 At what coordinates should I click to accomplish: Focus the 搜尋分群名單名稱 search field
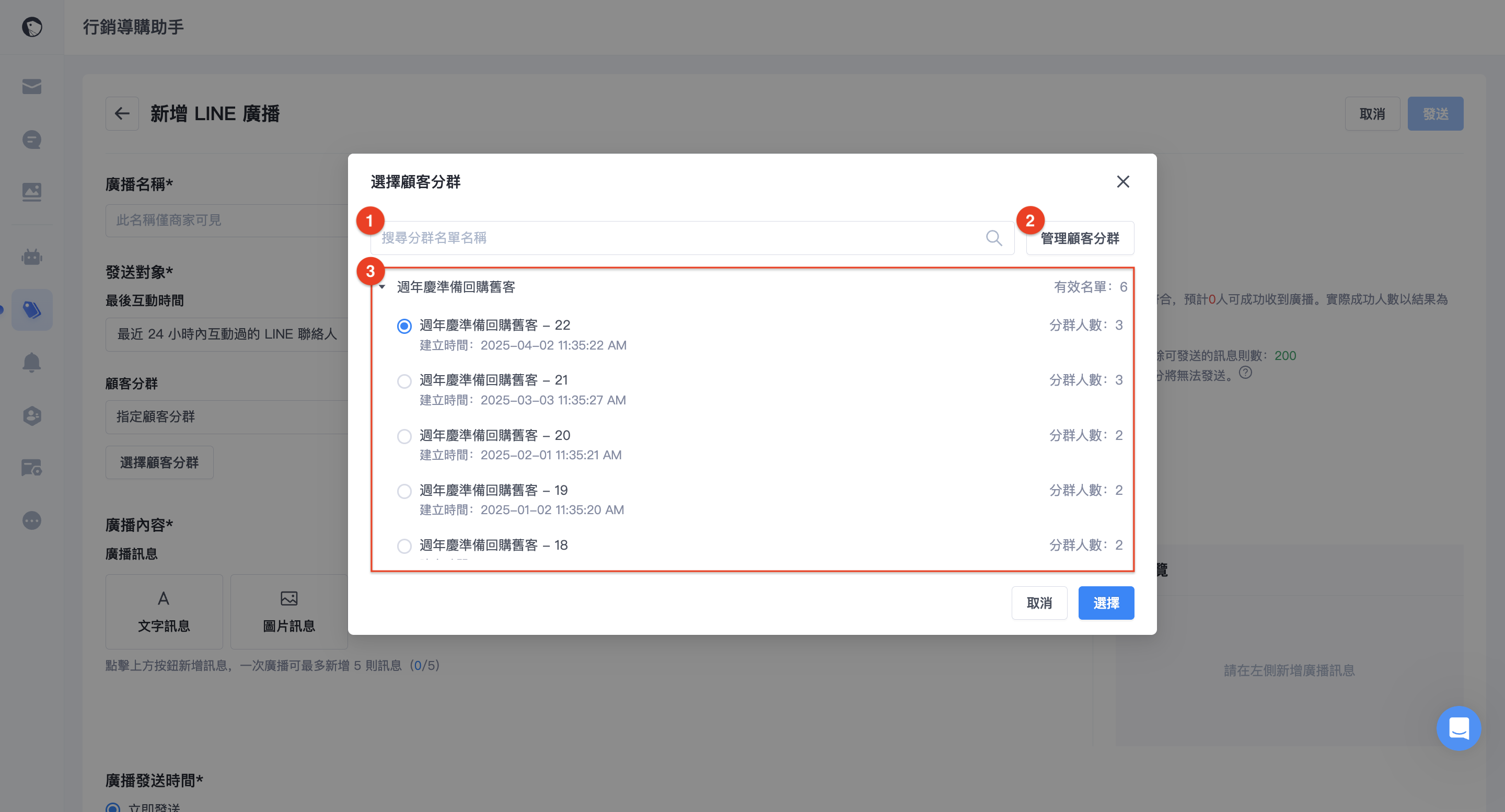(x=692, y=238)
